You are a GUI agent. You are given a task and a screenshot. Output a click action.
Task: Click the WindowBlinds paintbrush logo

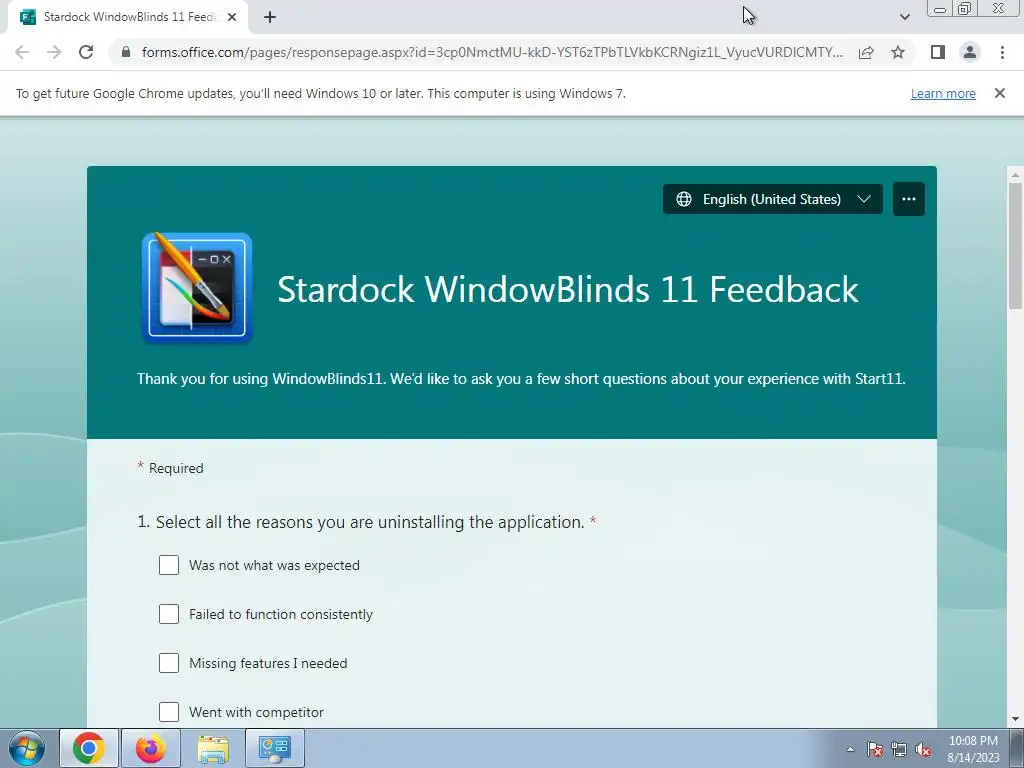pos(197,288)
